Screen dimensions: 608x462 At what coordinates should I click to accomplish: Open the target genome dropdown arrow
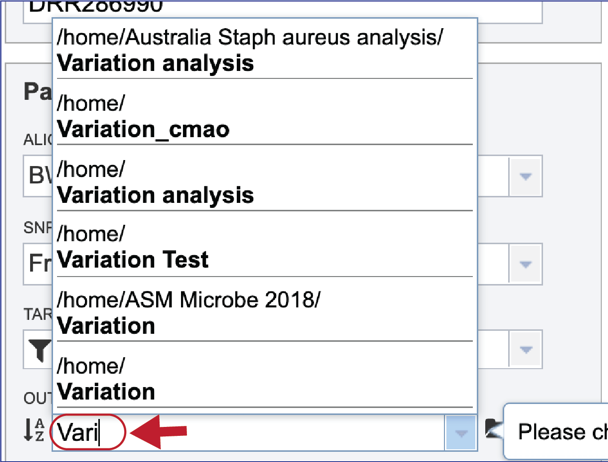525,350
